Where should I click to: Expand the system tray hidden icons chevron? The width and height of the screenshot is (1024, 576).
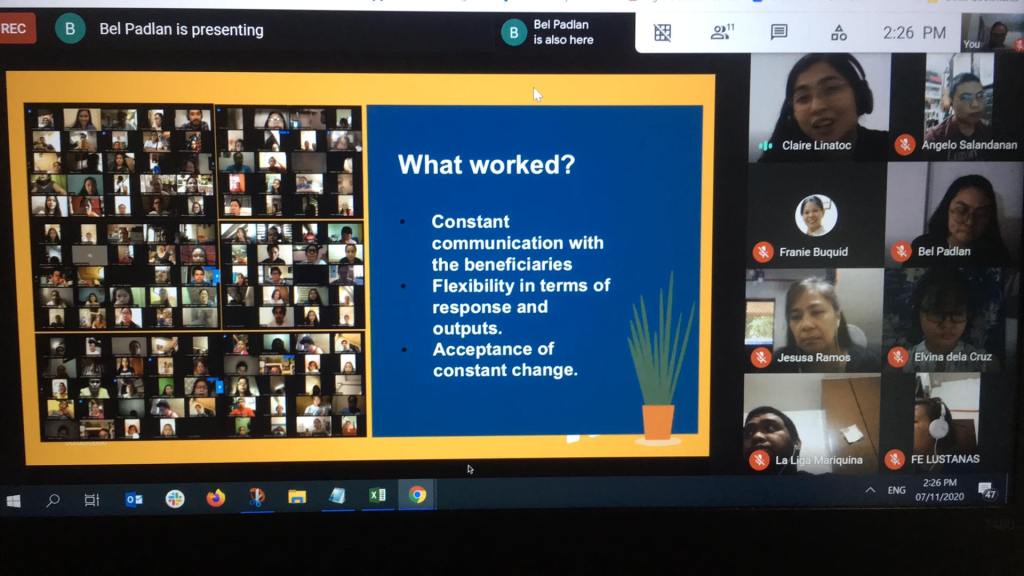[x=870, y=490]
